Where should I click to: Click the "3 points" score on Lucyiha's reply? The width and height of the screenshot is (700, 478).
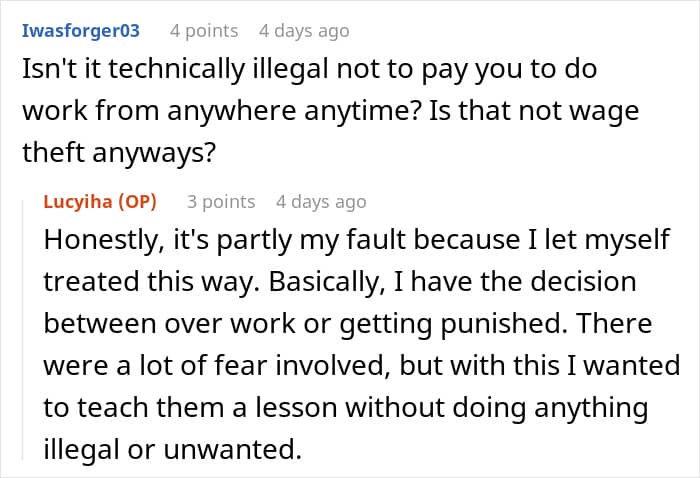[221, 201]
